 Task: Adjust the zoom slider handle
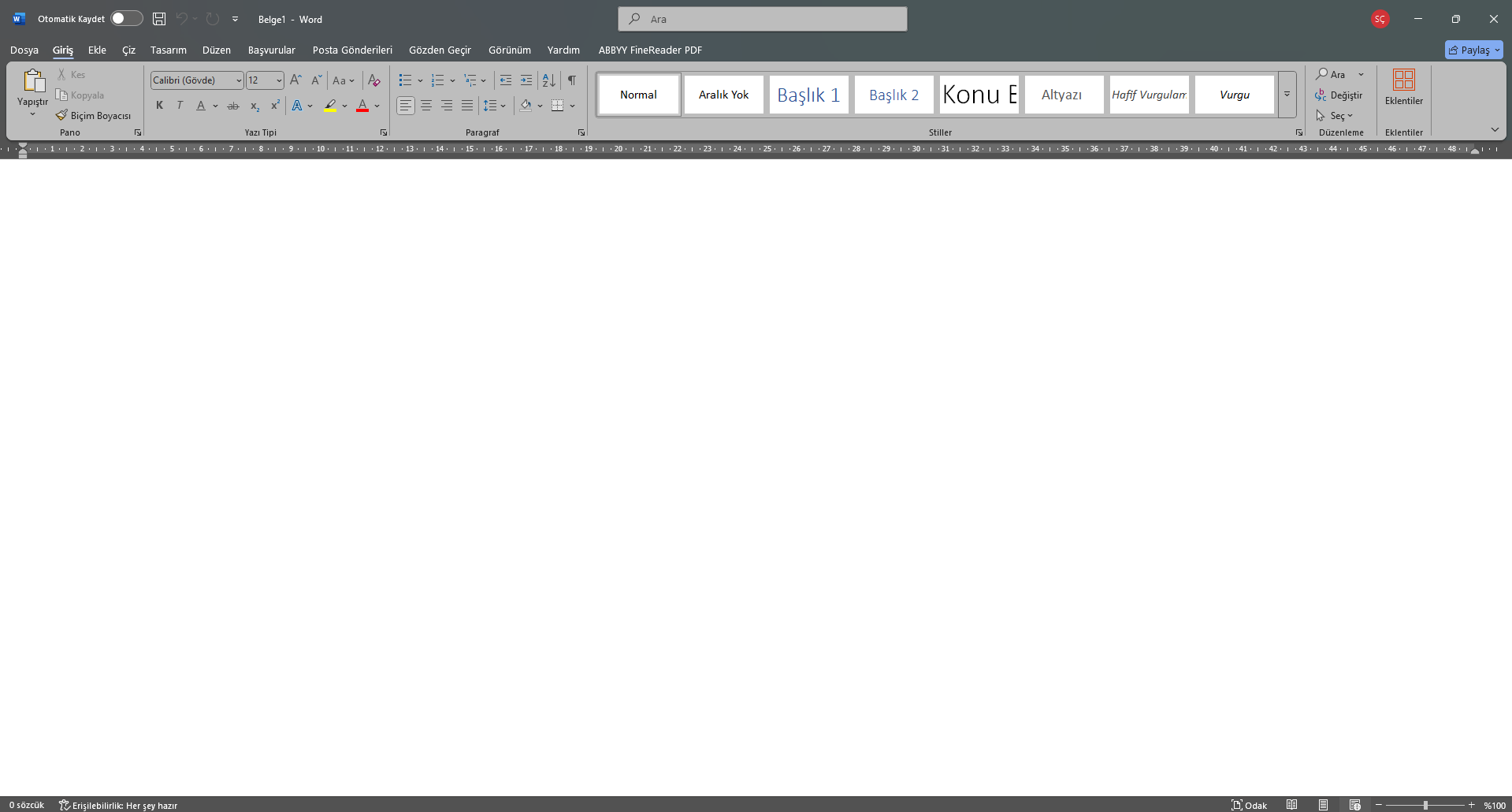point(1425,805)
